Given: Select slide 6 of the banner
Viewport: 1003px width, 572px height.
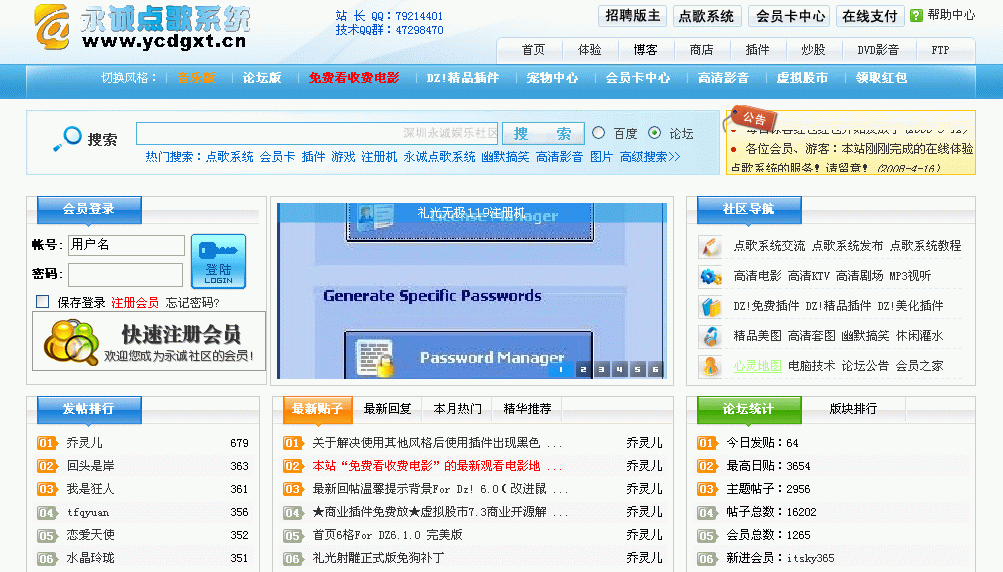Looking at the screenshot, I should (x=655, y=369).
